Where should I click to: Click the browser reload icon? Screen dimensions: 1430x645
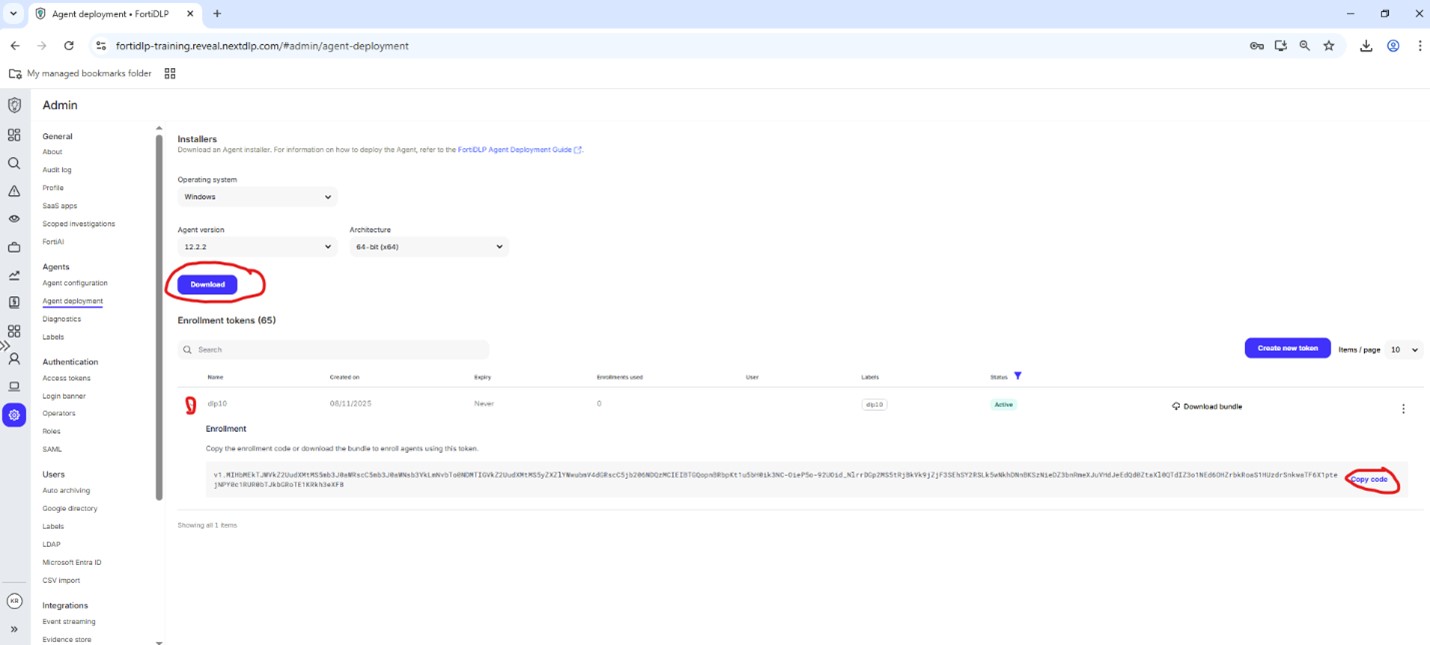[68, 45]
